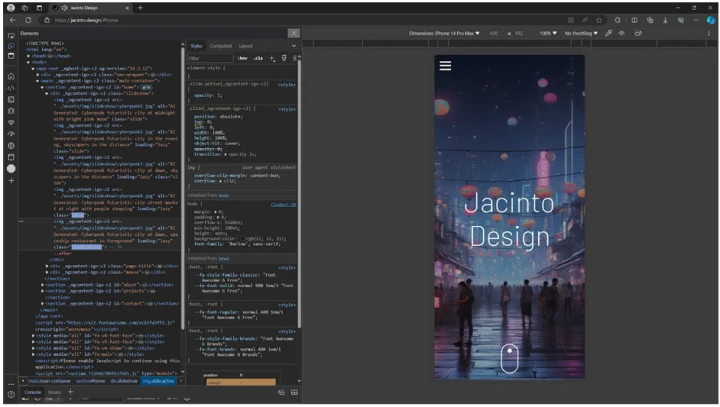Open Dimensions iPhone 14 Pro Max dropdown
The height and width of the screenshot is (407, 720).
[x=444, y=33]
